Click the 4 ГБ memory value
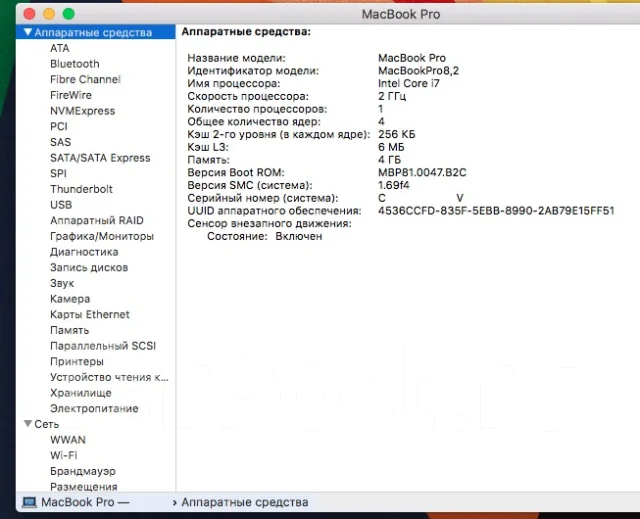Screen dimensions: 640x519 tap(389, 160)
